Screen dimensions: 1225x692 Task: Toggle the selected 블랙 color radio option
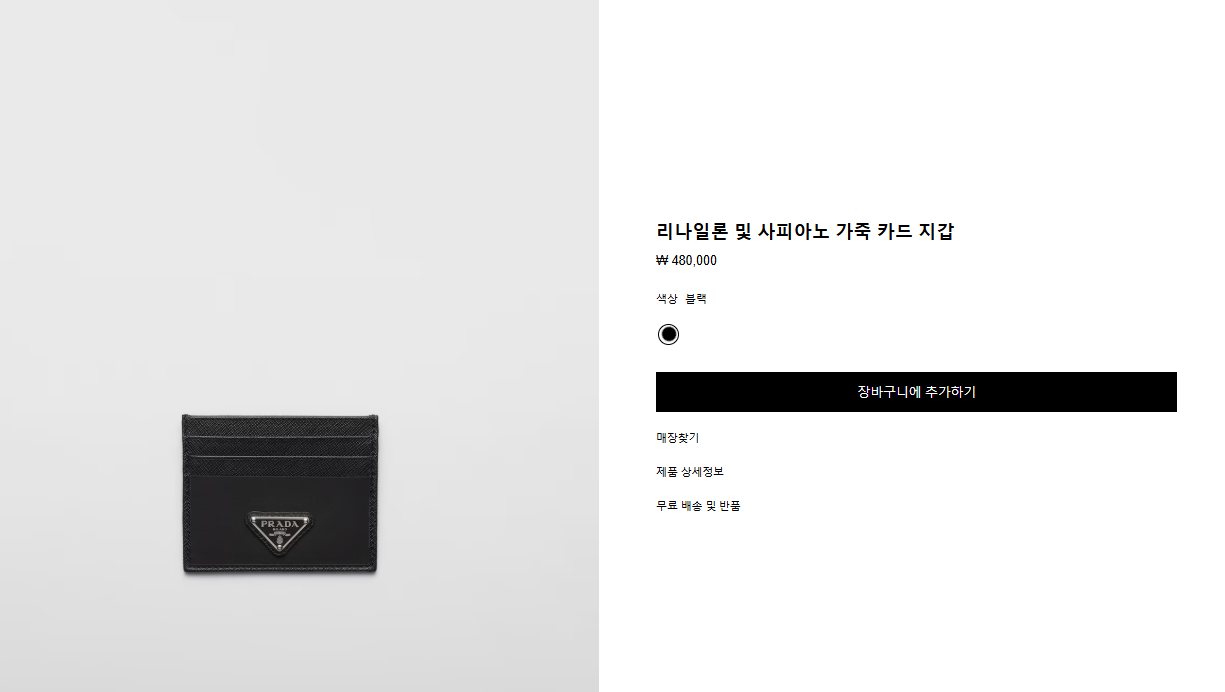[668, 334]
